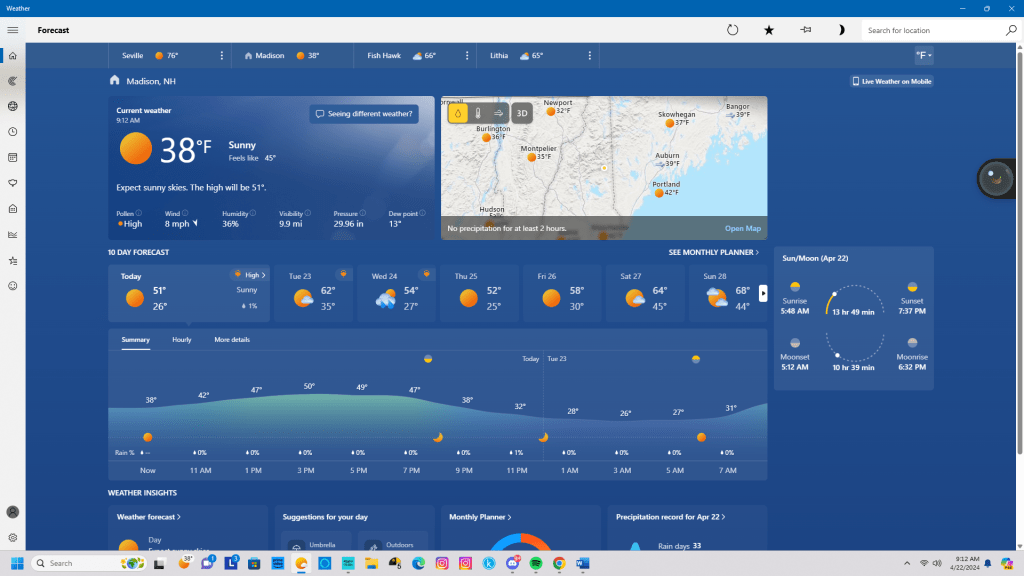1024x576 pixels.
Task: Expand next days in 10 day forecast
Action: (x=763, y=293)
